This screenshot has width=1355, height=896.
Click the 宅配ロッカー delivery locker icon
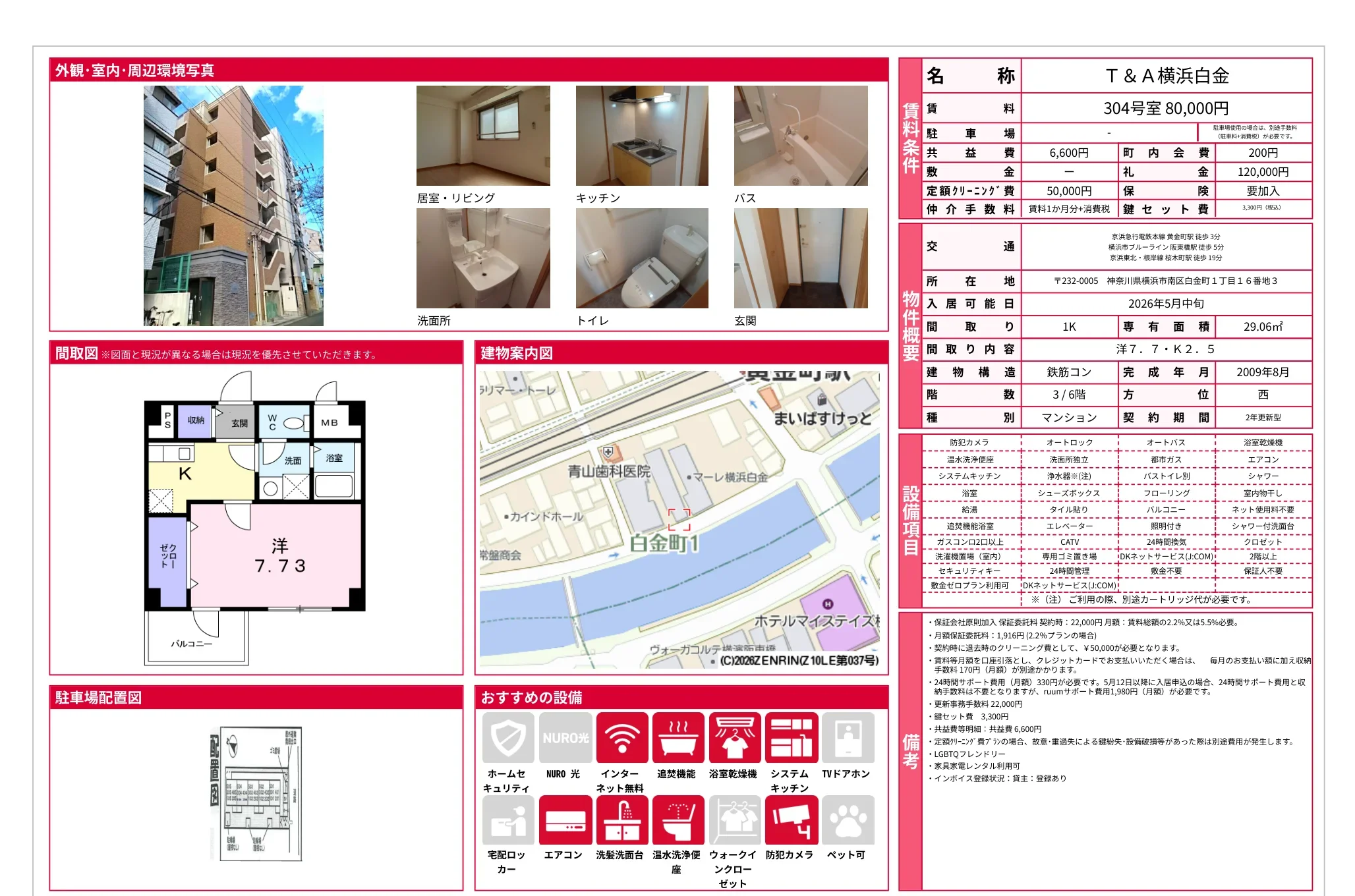(507, 820)
